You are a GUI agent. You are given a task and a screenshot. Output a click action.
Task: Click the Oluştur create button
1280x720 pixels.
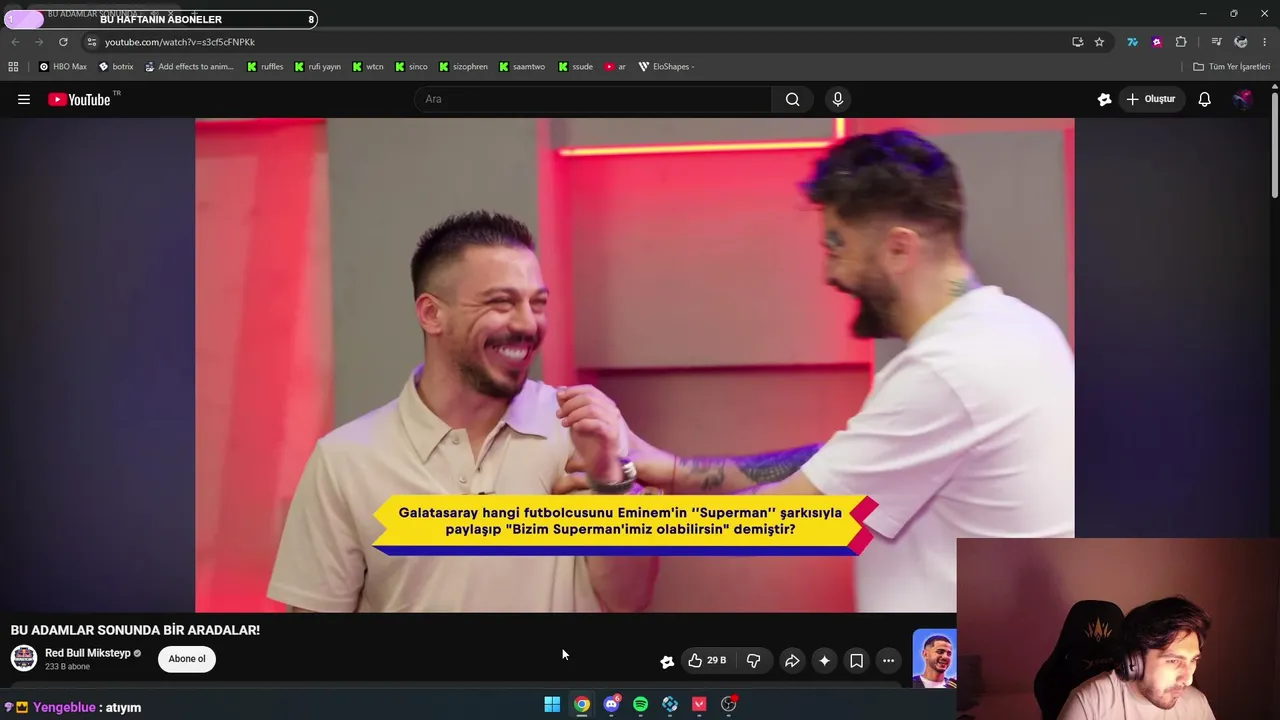[1151, 99]
